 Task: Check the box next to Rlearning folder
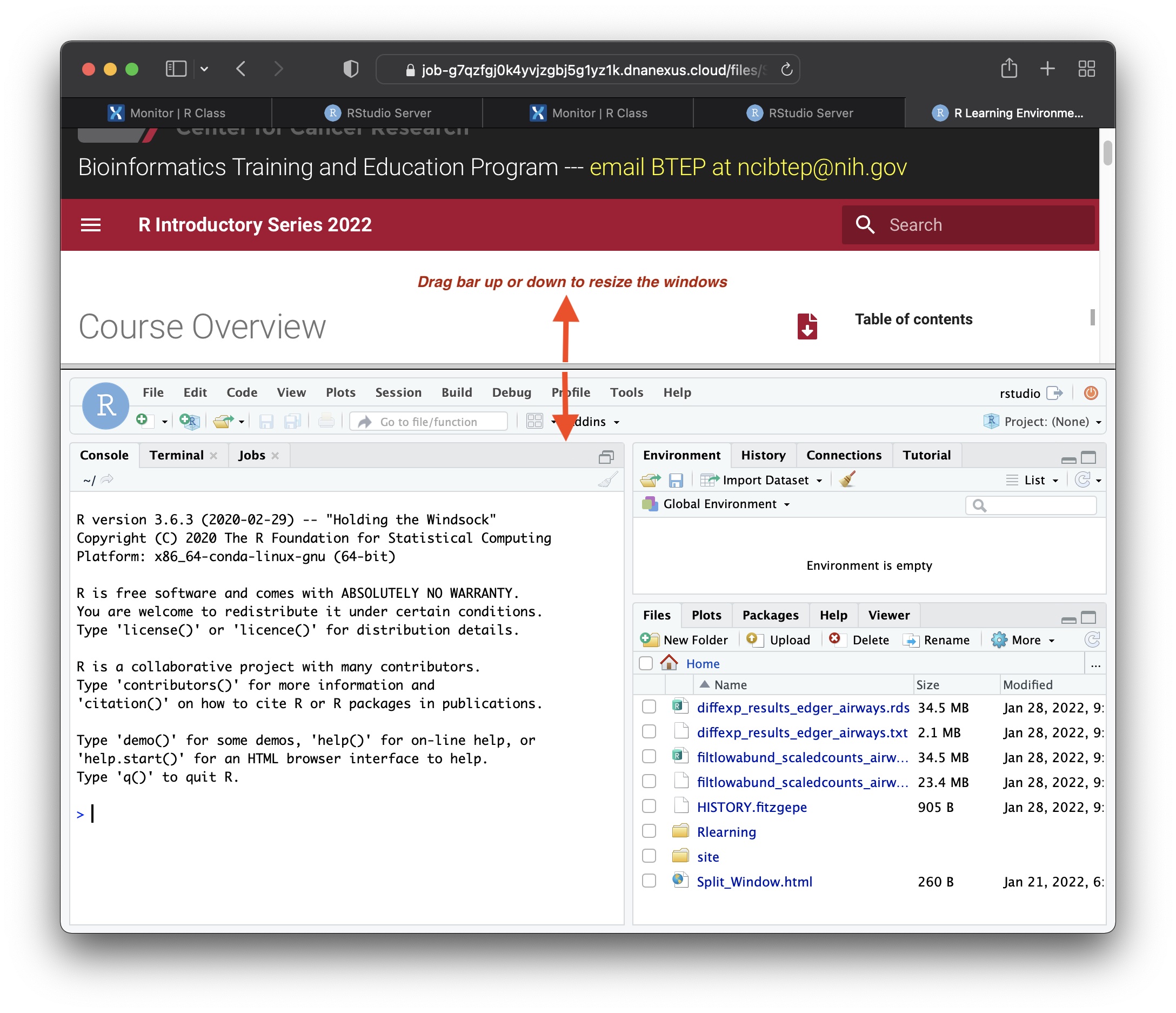(x=649, y=831)
